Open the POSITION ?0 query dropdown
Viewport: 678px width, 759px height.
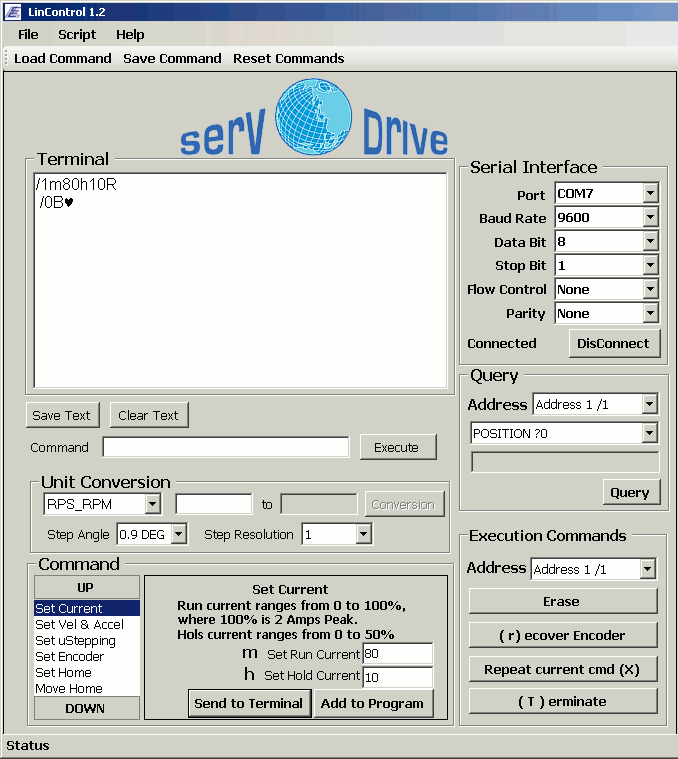tap(649, 433)
